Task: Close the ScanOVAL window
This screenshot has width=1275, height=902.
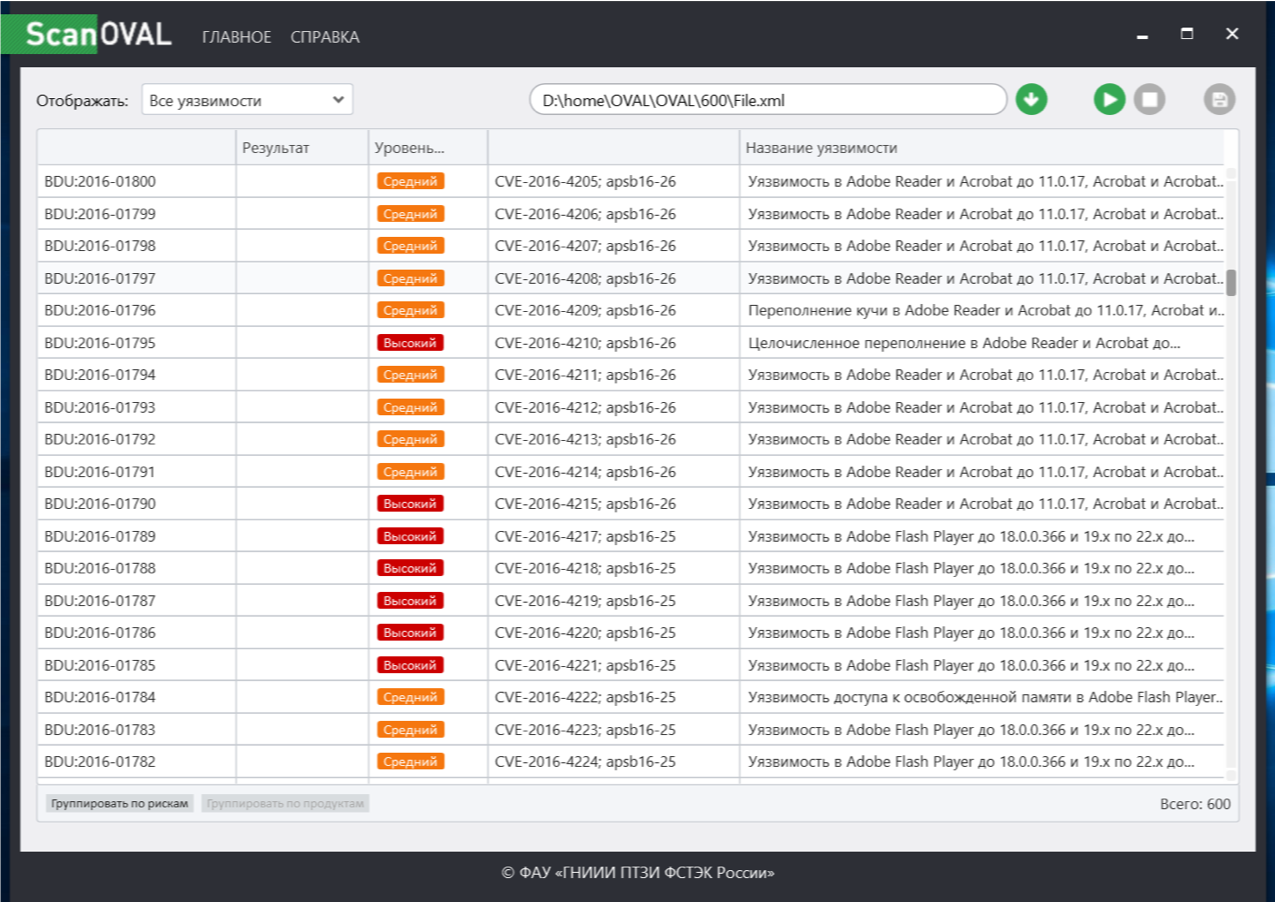Action: [1232, 34]
